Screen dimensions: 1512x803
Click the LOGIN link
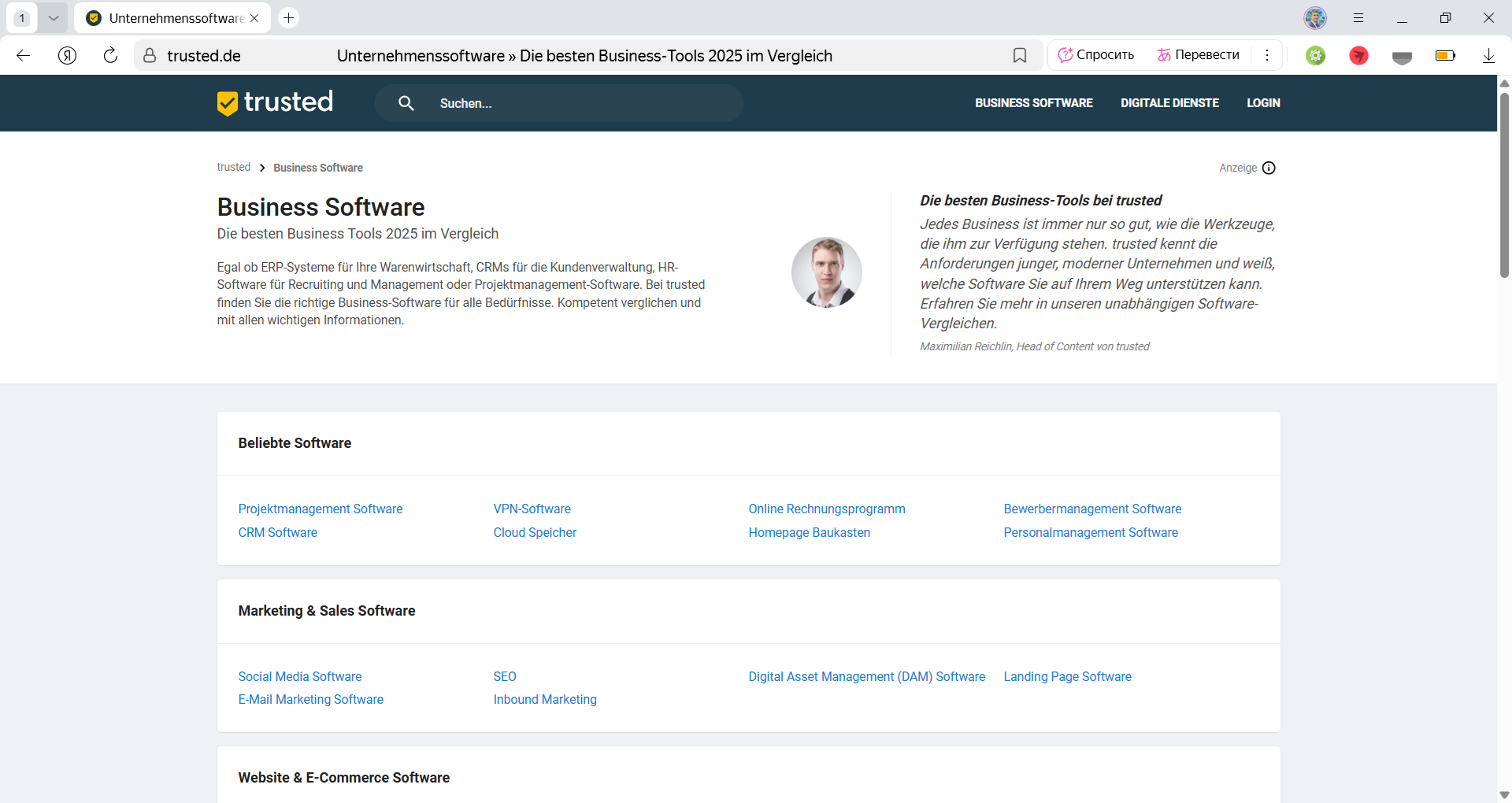click(x=1263, y=103)
